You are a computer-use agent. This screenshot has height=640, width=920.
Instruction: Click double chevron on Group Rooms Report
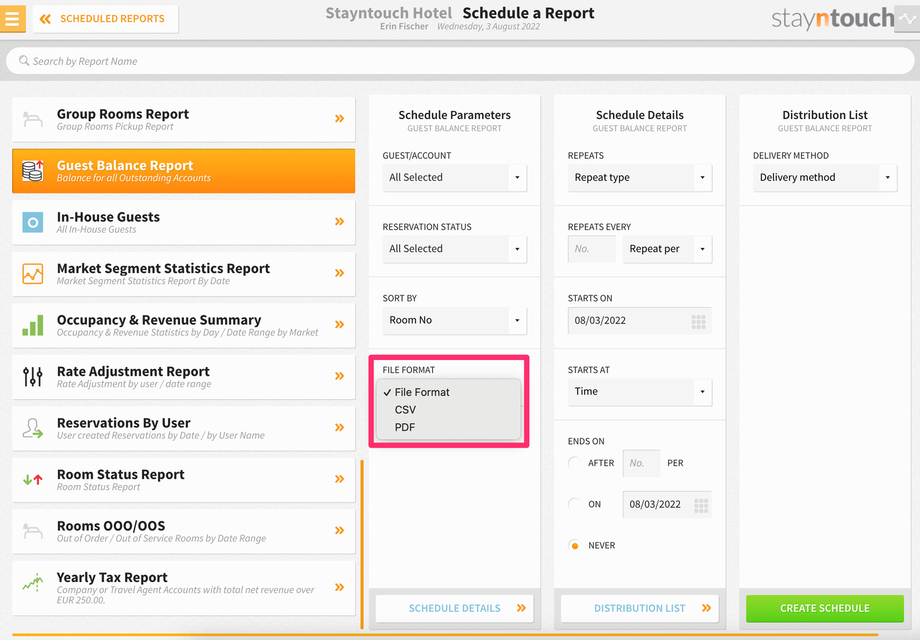(339, 118)
